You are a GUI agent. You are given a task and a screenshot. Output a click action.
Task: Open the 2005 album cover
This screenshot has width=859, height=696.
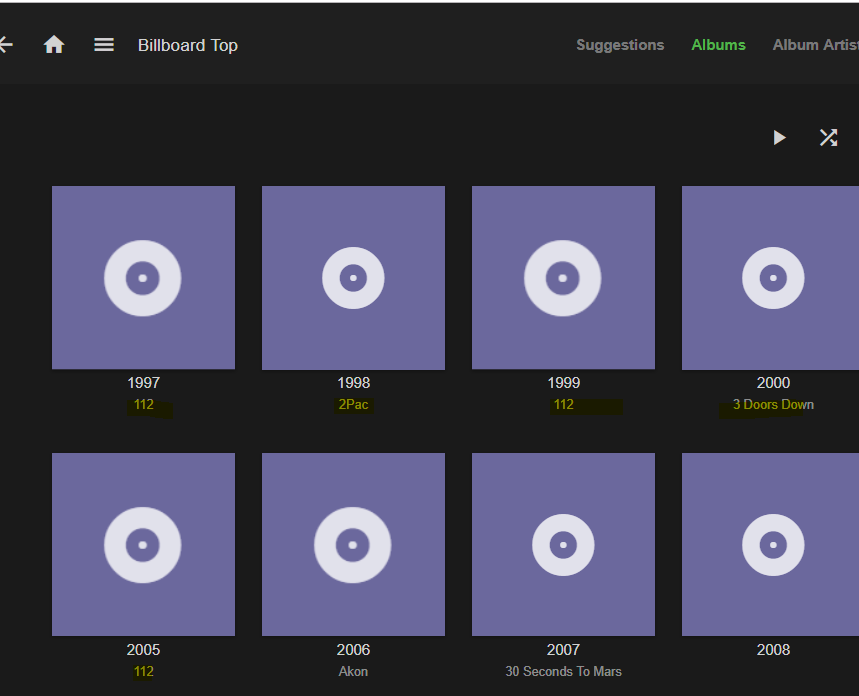click(x=143, y=545)
